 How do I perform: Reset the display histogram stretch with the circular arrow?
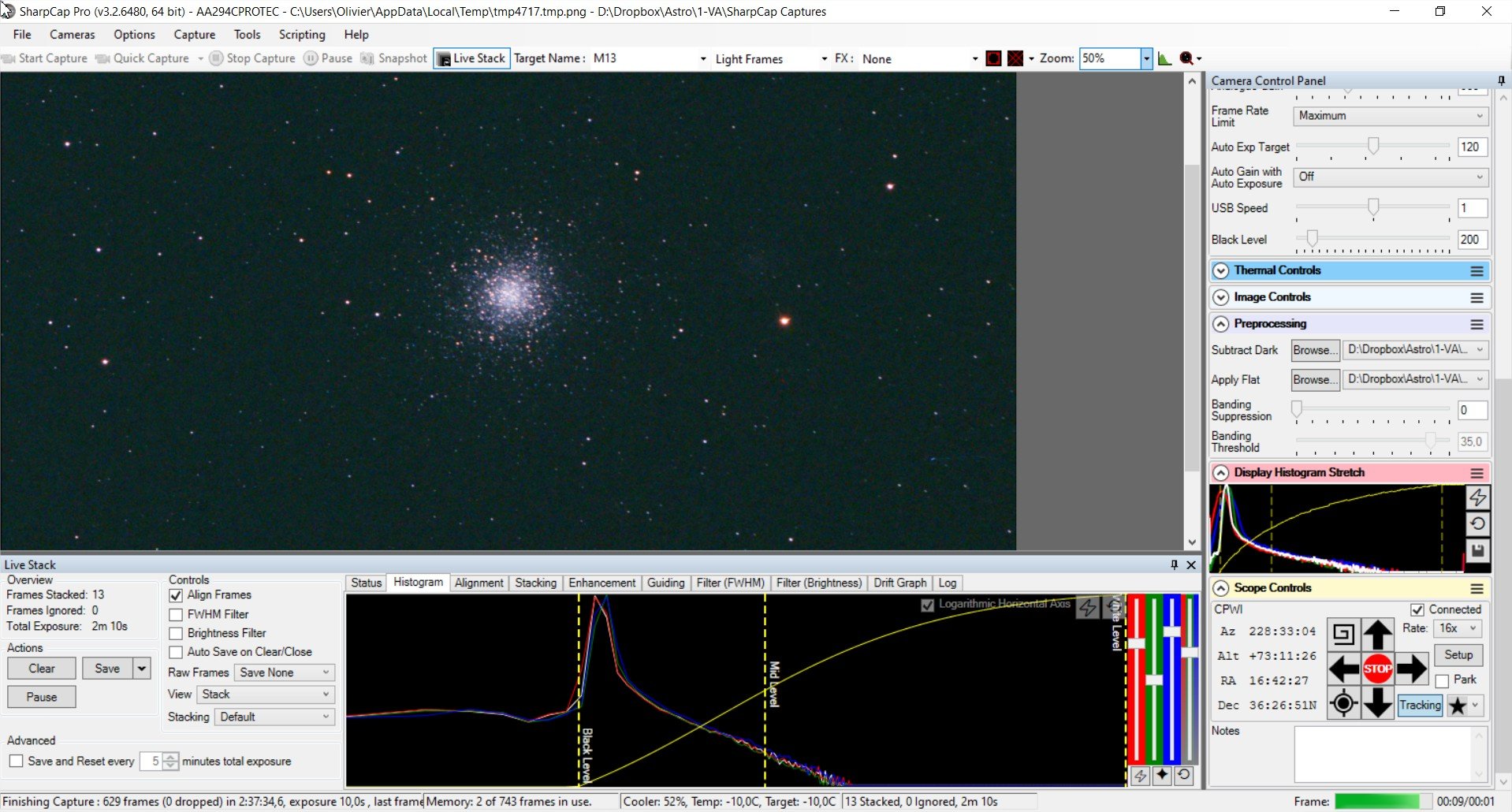pos(1477,523)
